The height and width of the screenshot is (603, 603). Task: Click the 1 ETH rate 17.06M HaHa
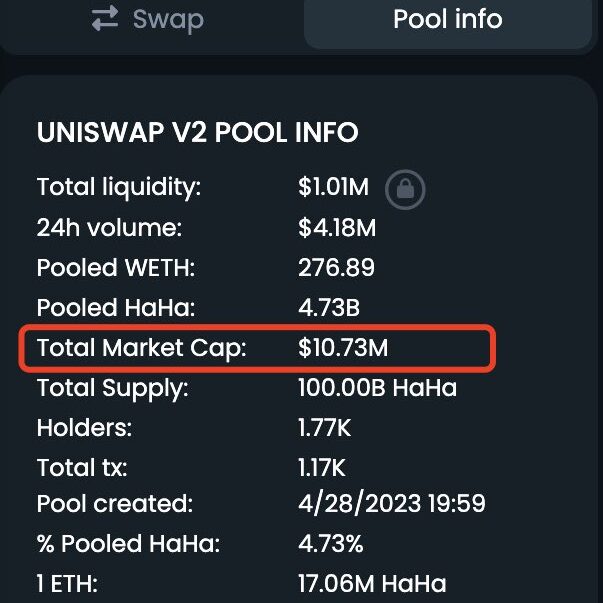pos(372,584)
